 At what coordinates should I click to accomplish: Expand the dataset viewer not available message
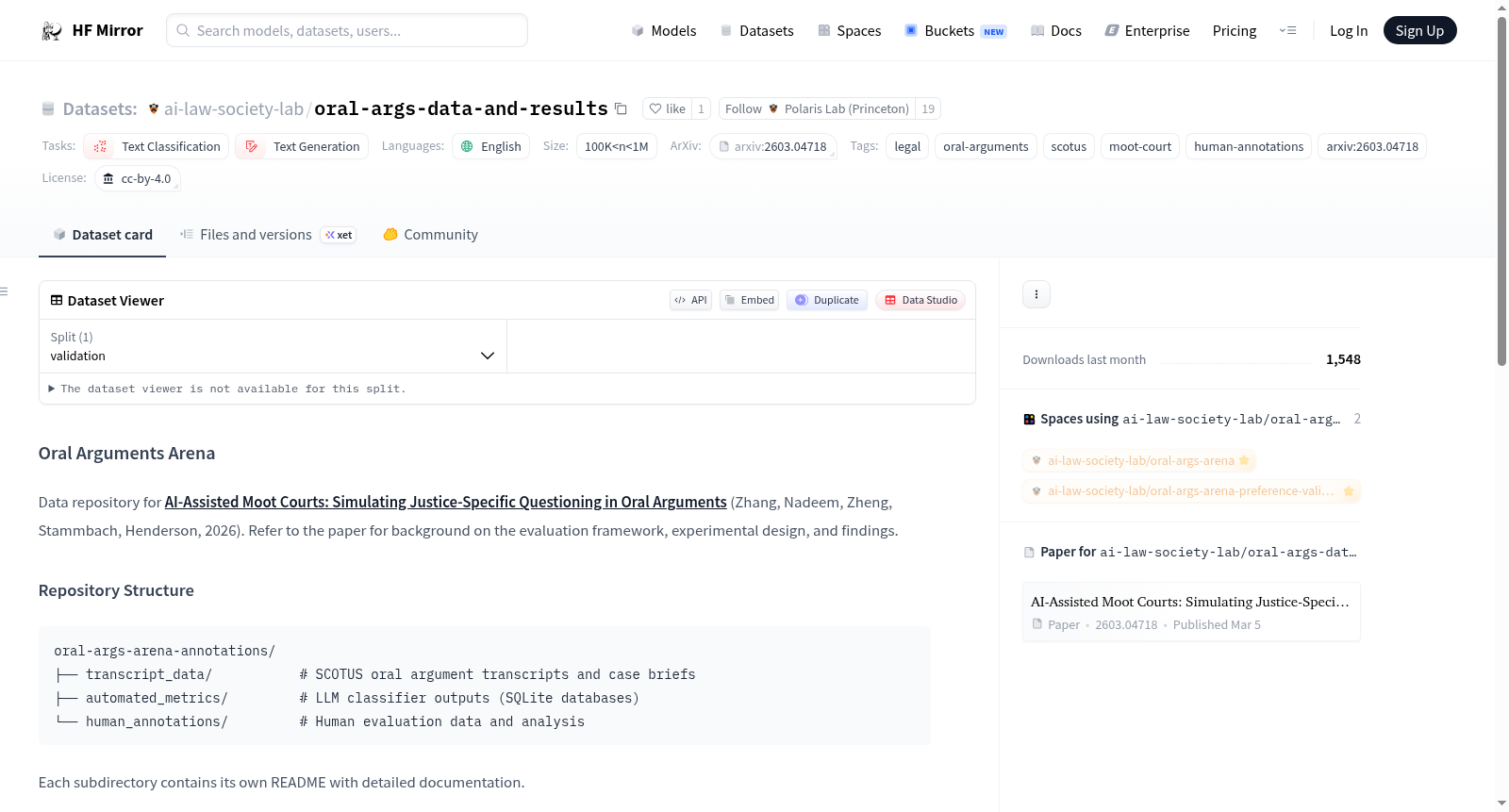tap(227, 389)
